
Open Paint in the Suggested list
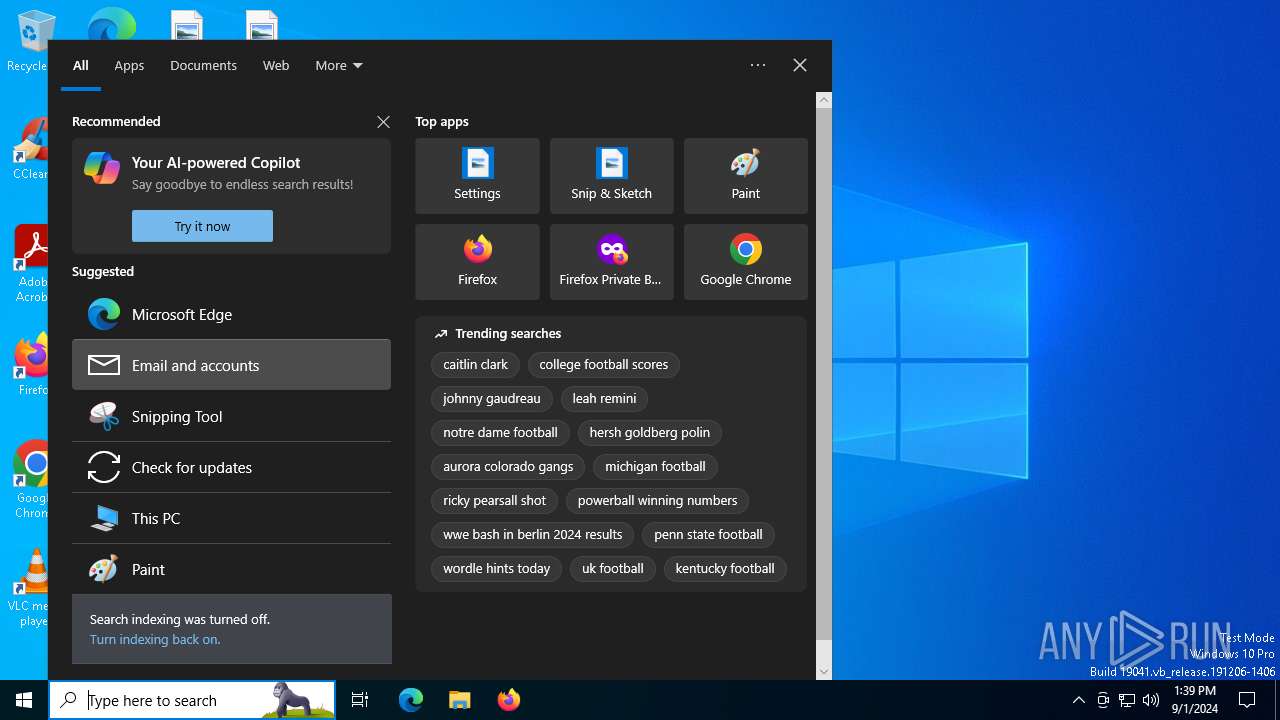231,569
